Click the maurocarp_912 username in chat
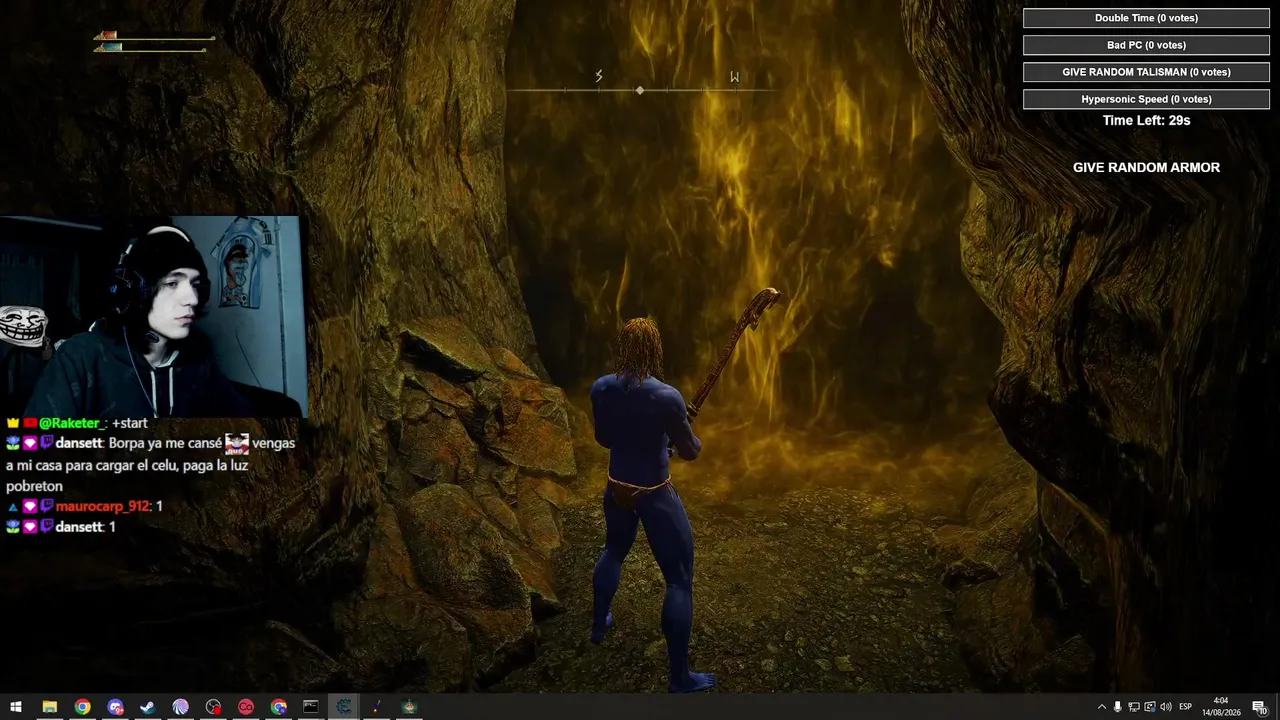Viewport: 1280px width, 720px height. tap(103, 507)
